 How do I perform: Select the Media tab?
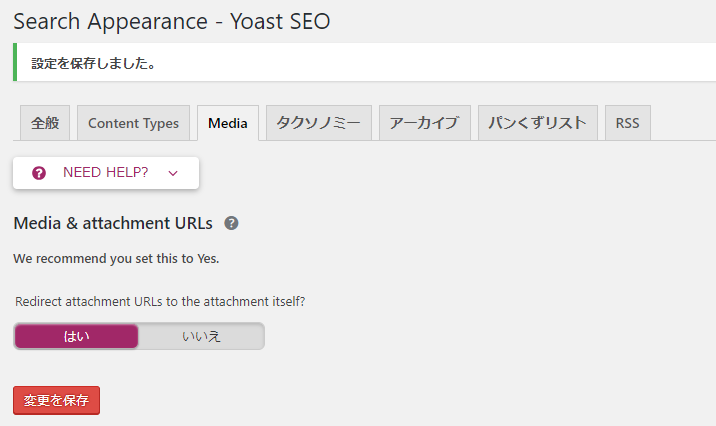228,123
